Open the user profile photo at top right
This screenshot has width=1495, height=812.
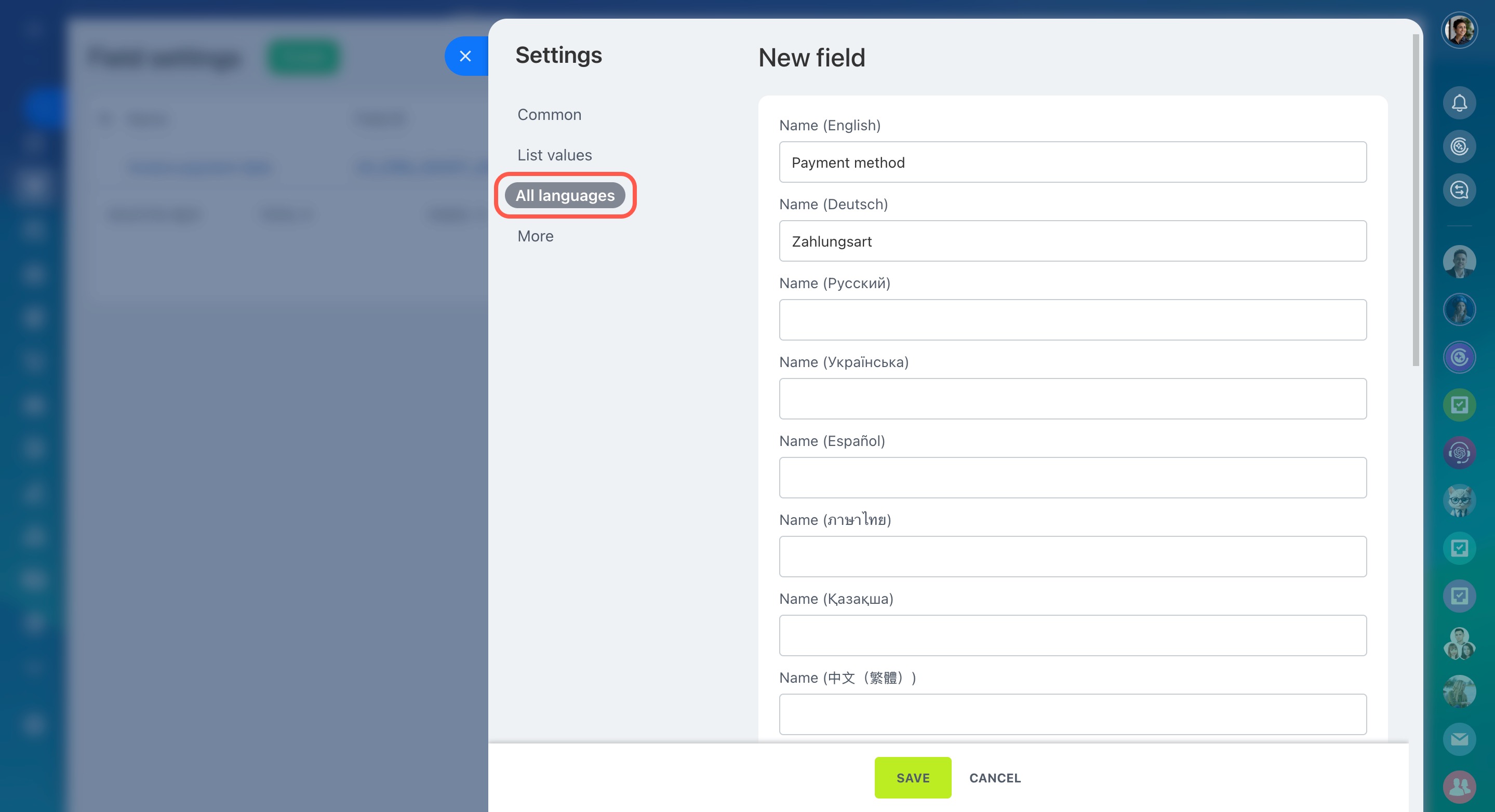pyautogui.click(x=1459, y=30)
